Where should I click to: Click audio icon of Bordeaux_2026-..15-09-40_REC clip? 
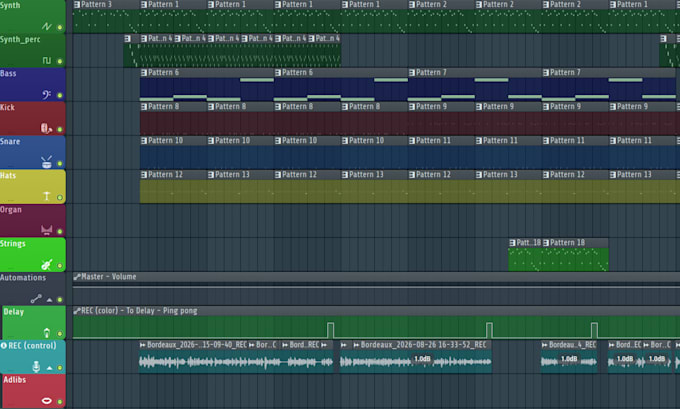coord(143,345)
